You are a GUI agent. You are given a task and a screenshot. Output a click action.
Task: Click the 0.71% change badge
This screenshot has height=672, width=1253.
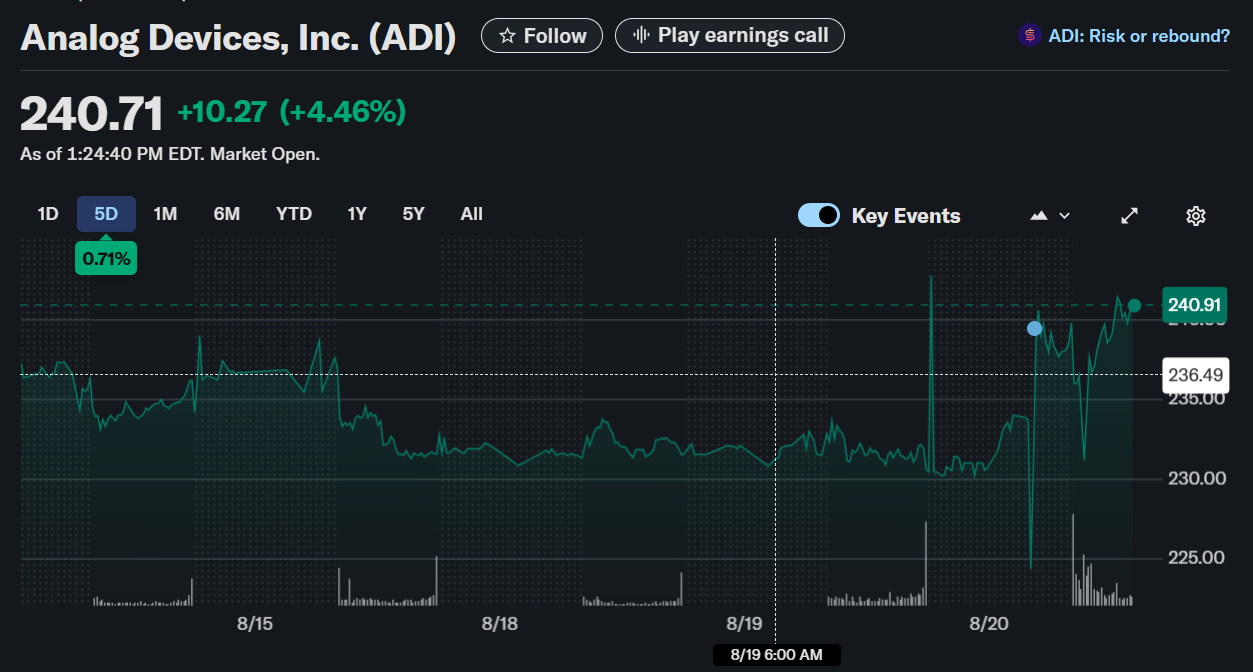tap(106, 258)
